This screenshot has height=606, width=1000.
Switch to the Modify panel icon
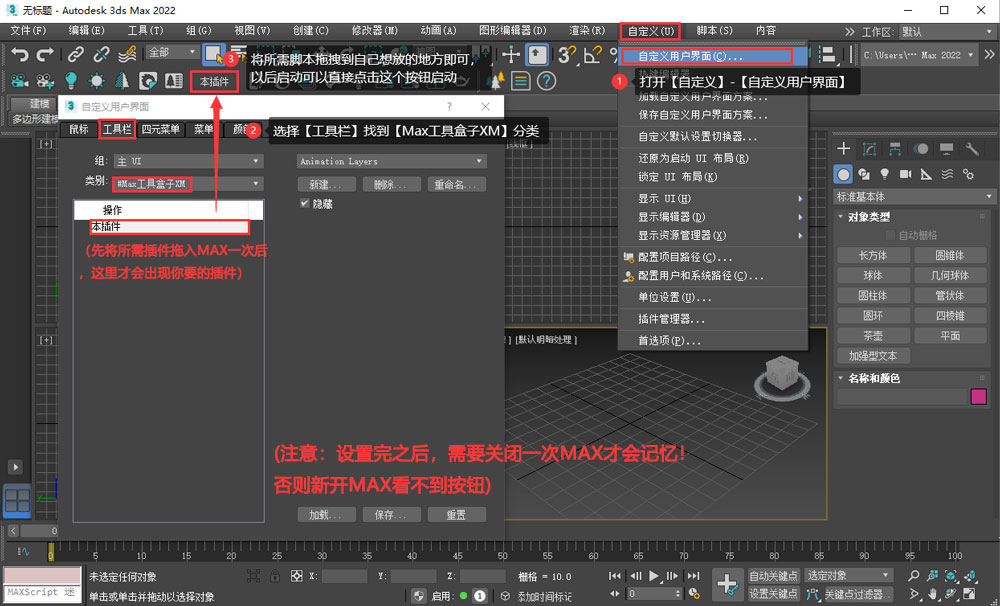coord(869,149)
